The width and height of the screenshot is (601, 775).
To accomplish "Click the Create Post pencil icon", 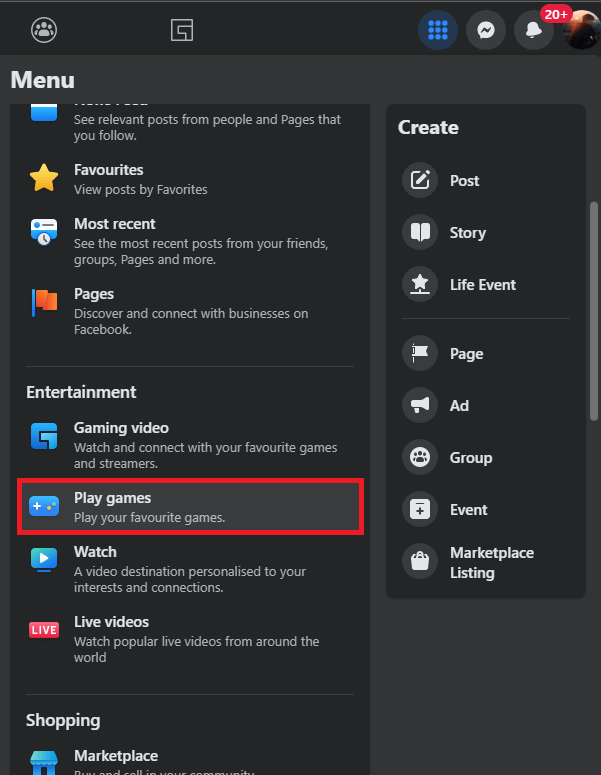I will (x=420, y=180).
